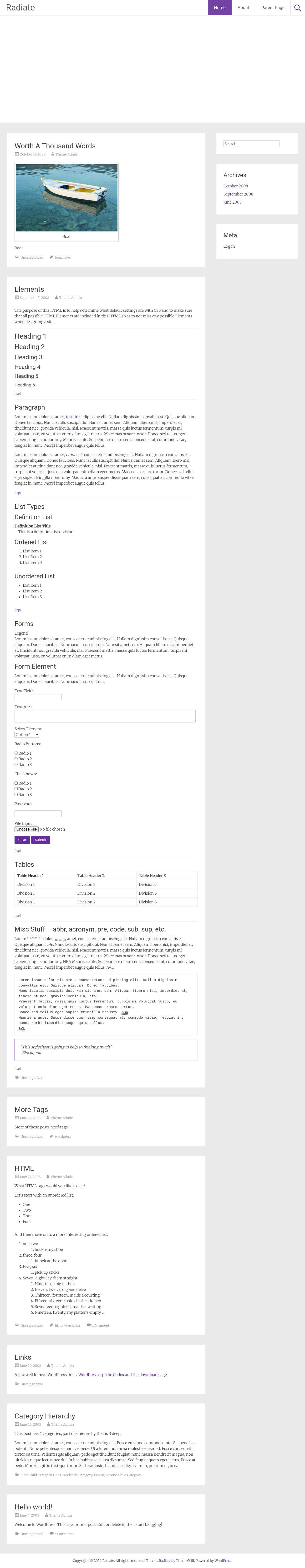Click comment bubble icon beside '2 Comments'
Viewport: 305px width, 1568px height.
click(51, 1534)
